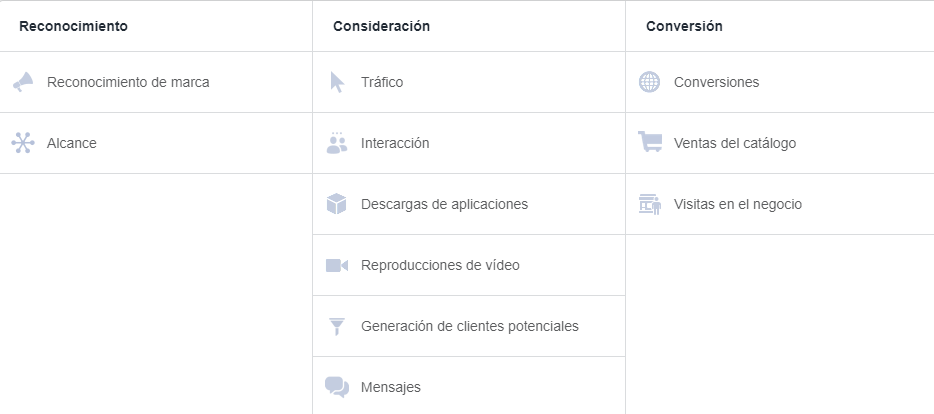This screenshot has height=414, width=934.
Task: Choose Generación de clientes potenciales
Action: [x=469, y=326]
